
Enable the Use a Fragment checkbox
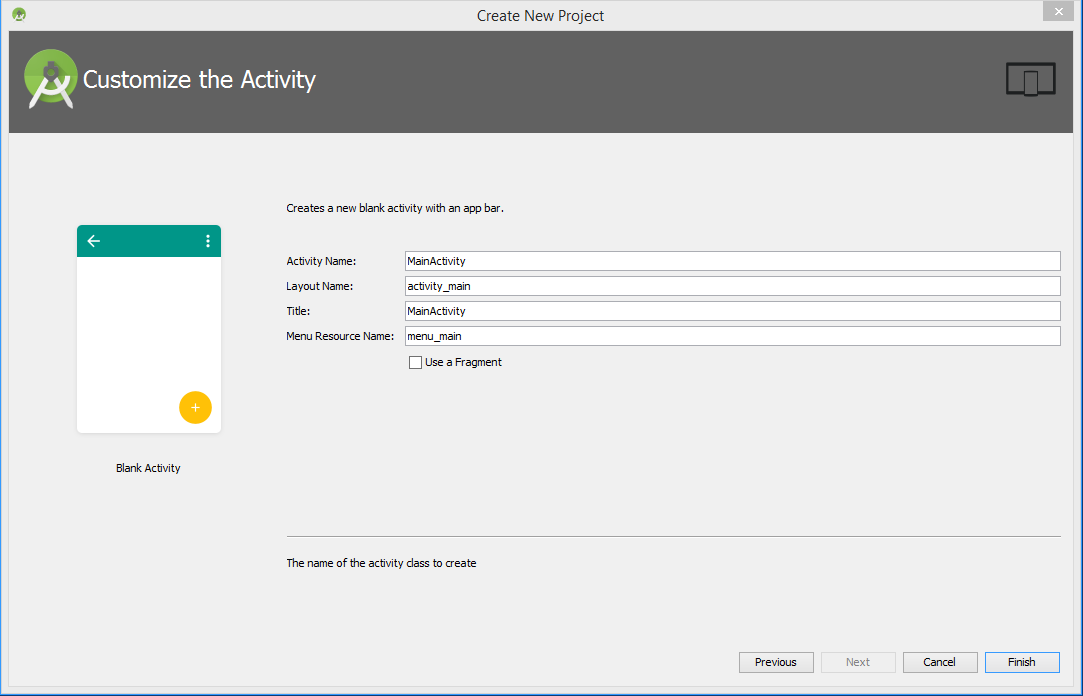click(415, 363)
